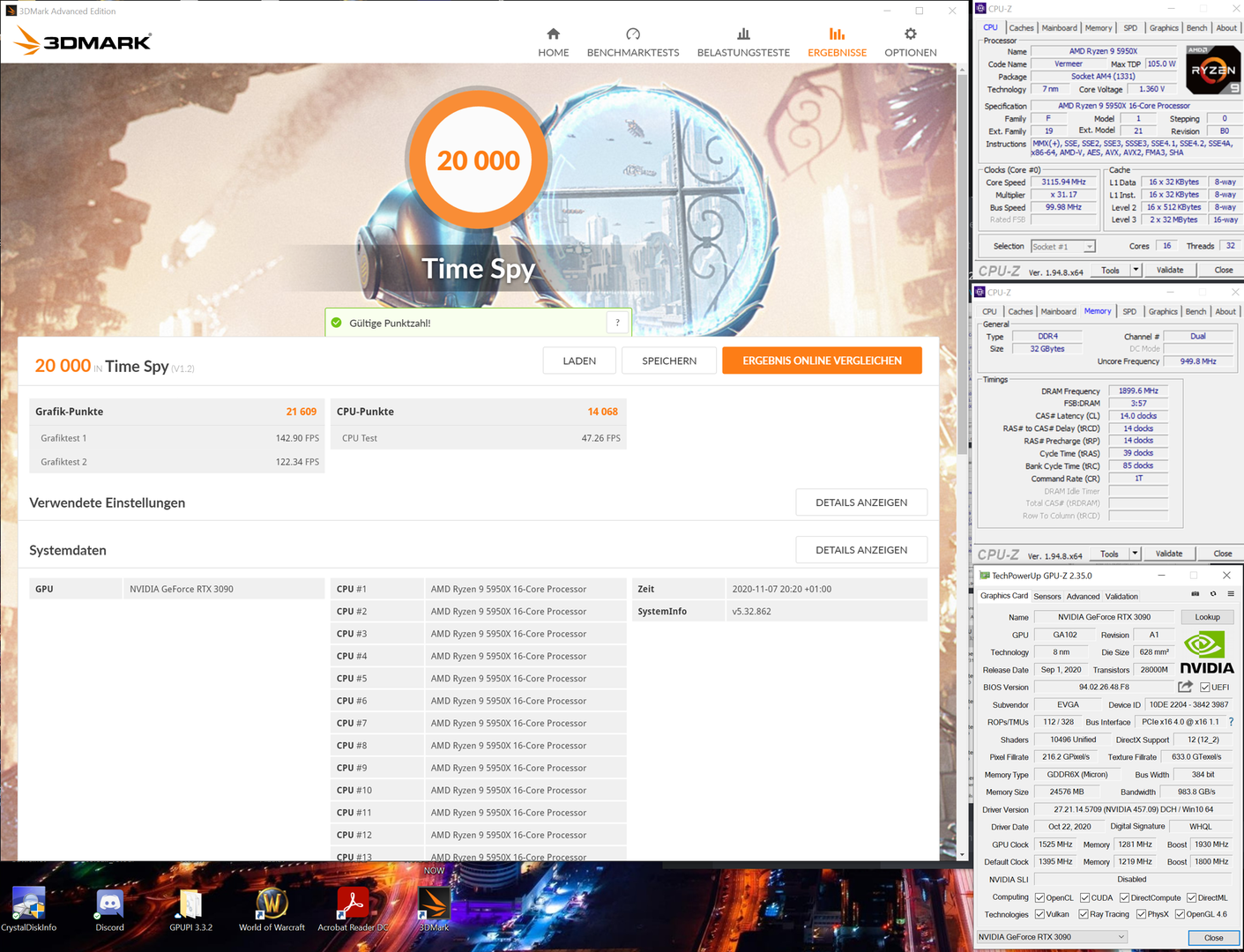This screenshot has width=1244, height=952.
Task: Click Grafik-Punkte 21 609 row
Action: tap(177, 412)
